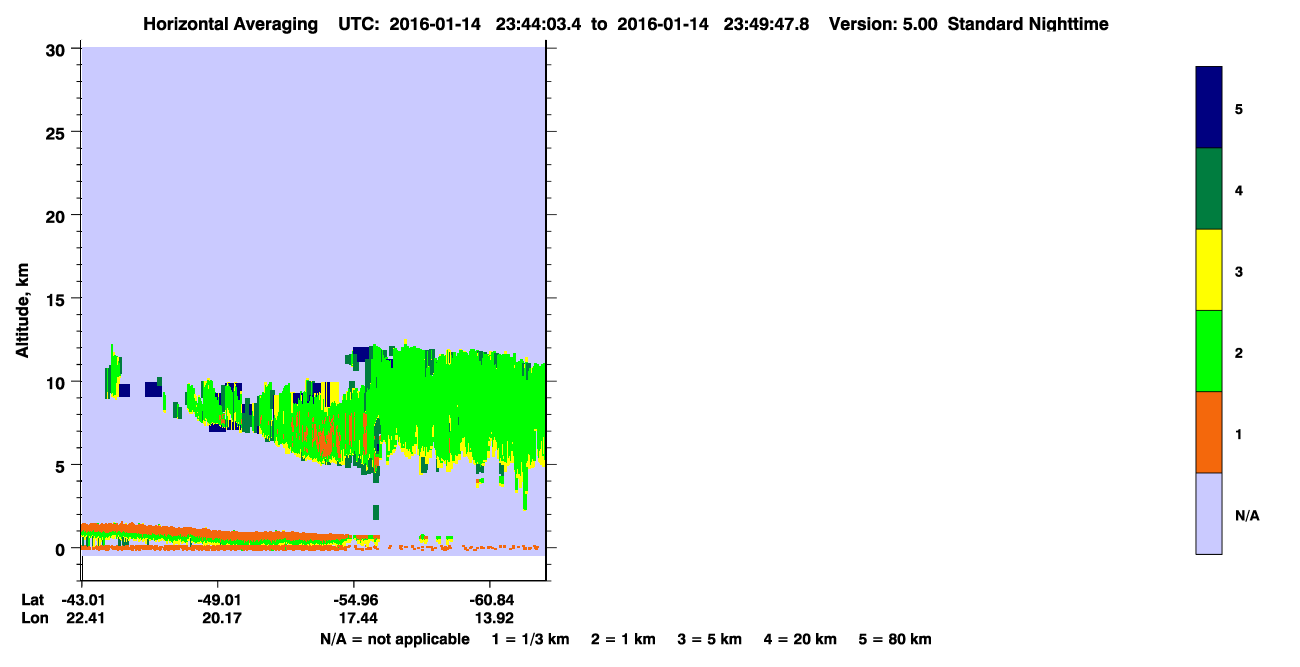Click the latitude value -60.84
This screenshot has height=667, width=1300.
click(490, 600)
